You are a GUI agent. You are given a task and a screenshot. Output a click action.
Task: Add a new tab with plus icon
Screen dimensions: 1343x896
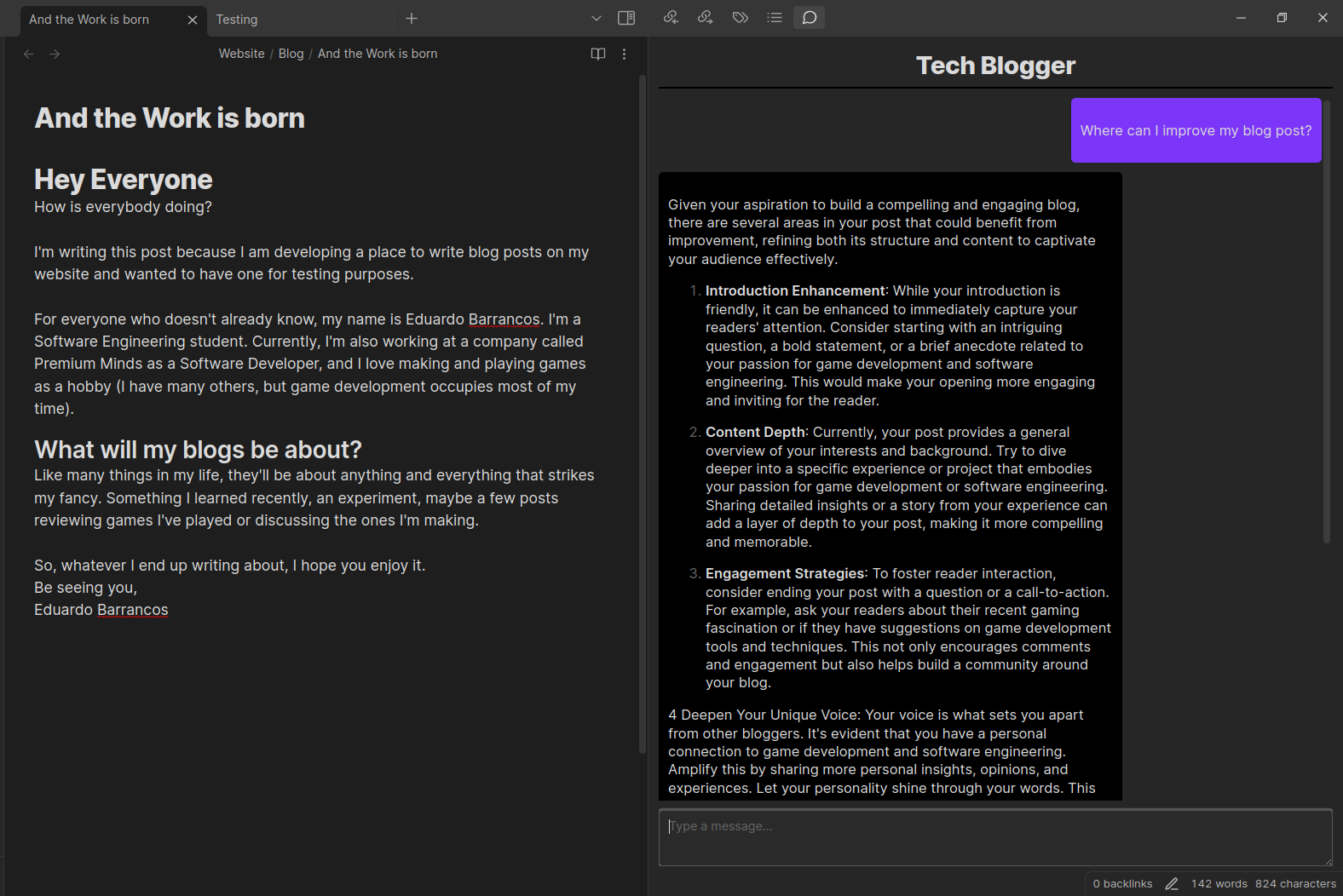click(x=412, y=18)
